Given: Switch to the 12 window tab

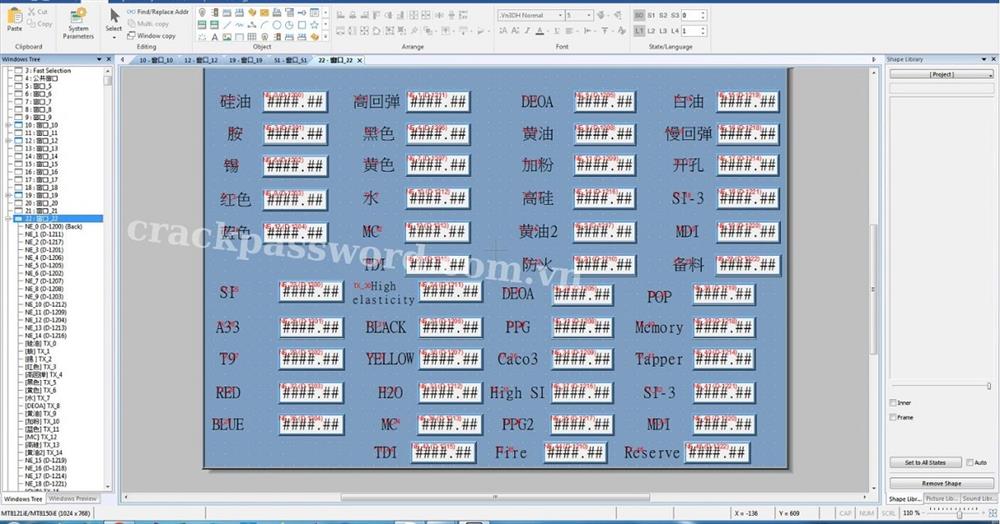Looking at the screenshot, I should pos(201,60).
